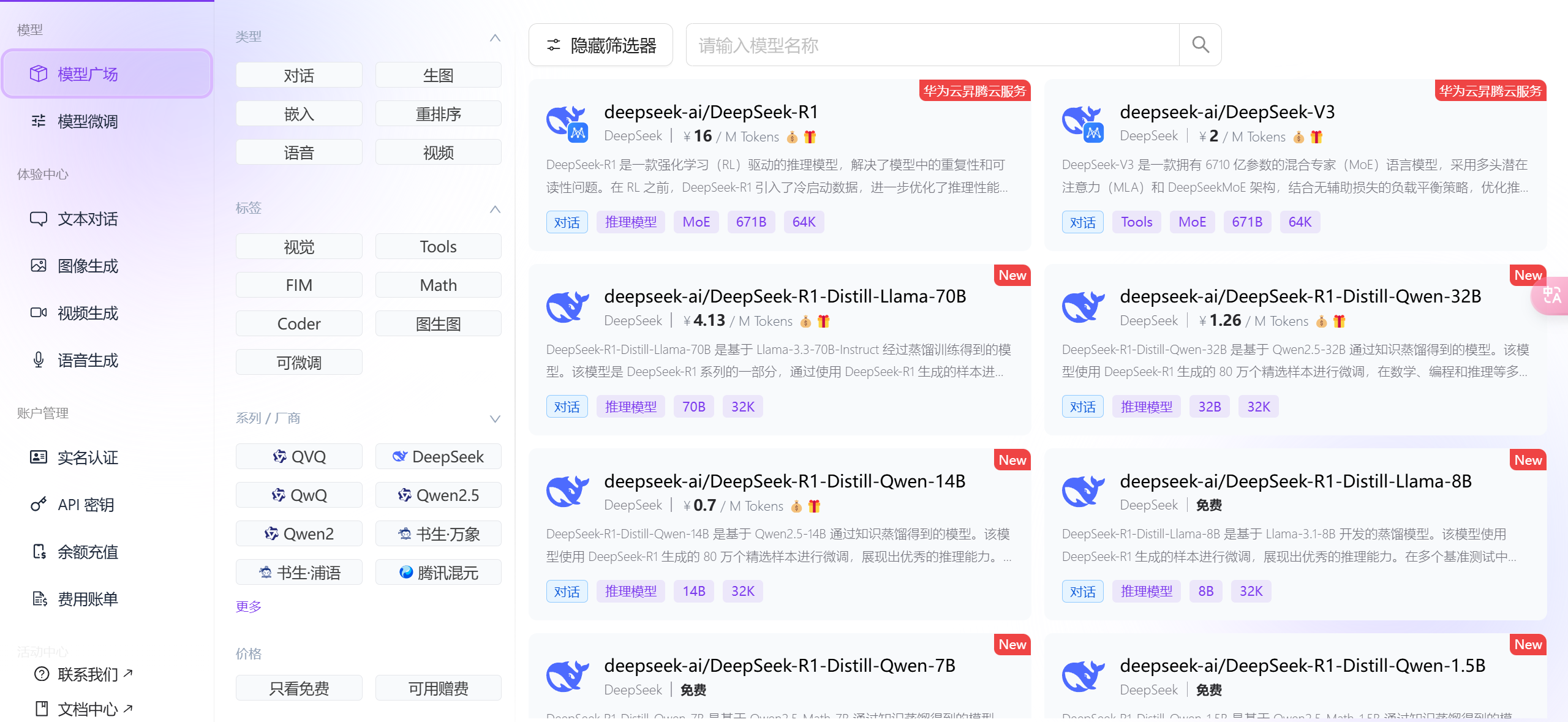The height and width of the screenshot is (722, 1568).
Task: Click the 隐藏筛选器 button
Action: click(x=601, y=45)
